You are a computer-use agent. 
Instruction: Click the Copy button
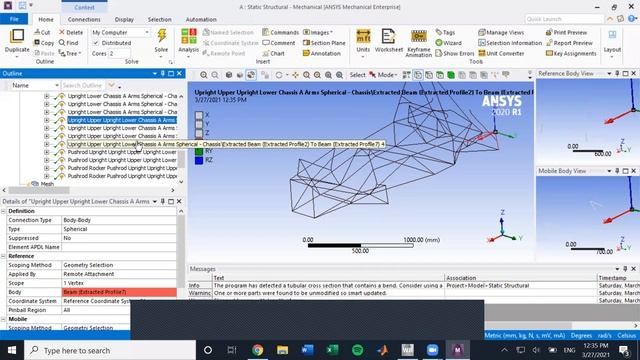tap(44, 43)
